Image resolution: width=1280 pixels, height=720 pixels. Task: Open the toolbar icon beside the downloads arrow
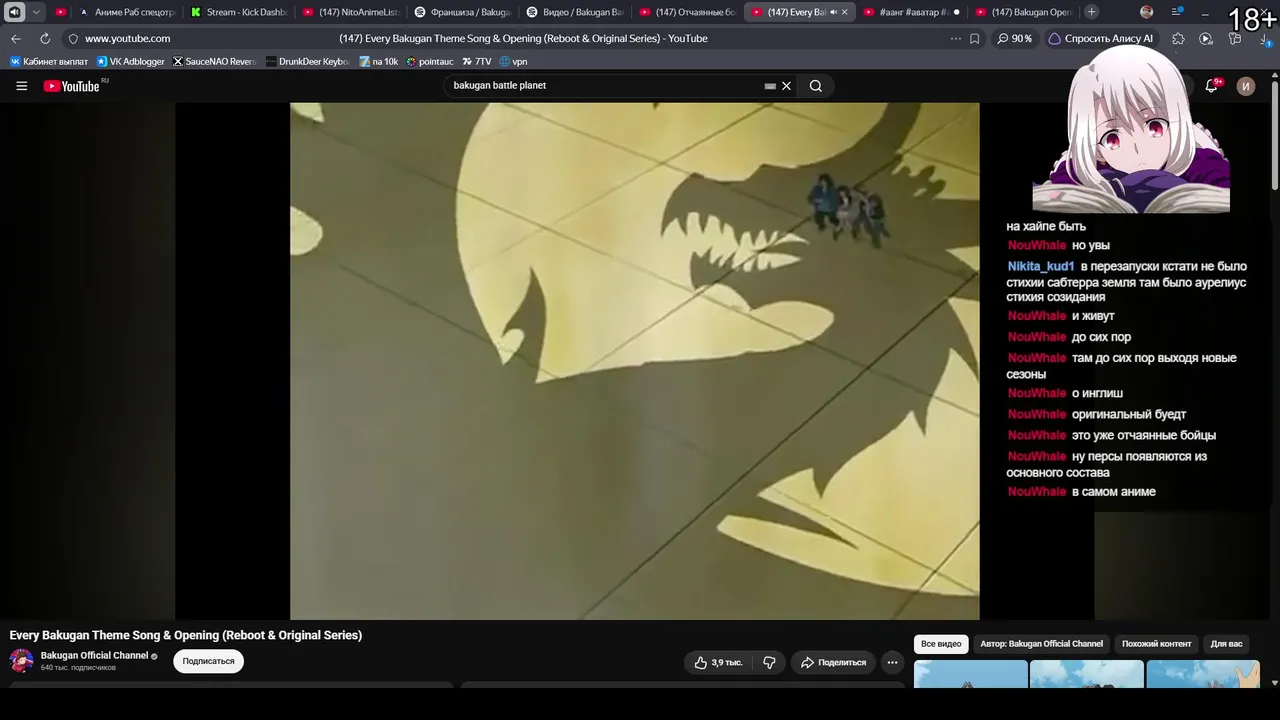(1236, 39)
